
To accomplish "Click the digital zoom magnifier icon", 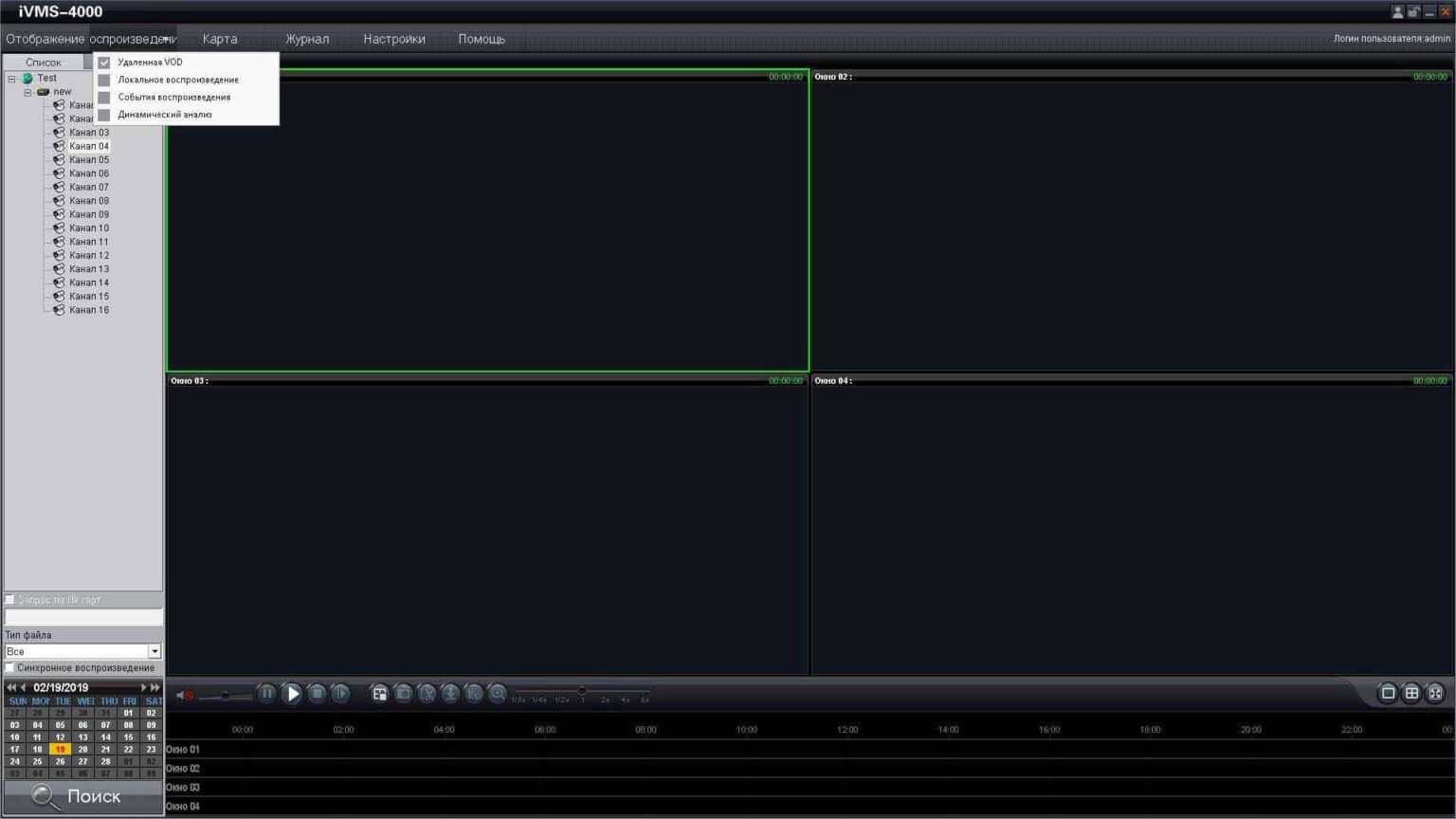I will coord(497,694).
